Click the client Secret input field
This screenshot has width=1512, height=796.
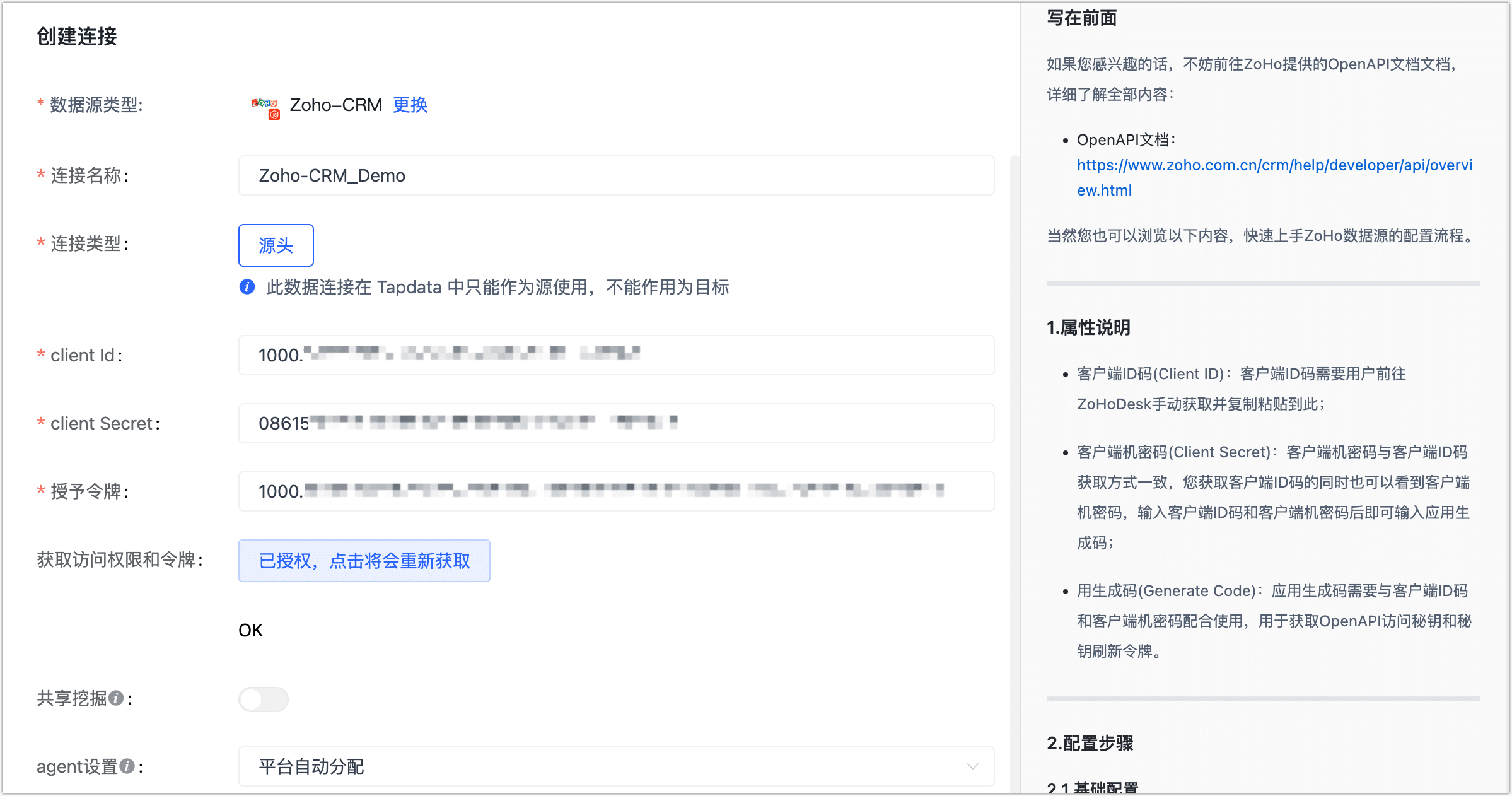616,423
